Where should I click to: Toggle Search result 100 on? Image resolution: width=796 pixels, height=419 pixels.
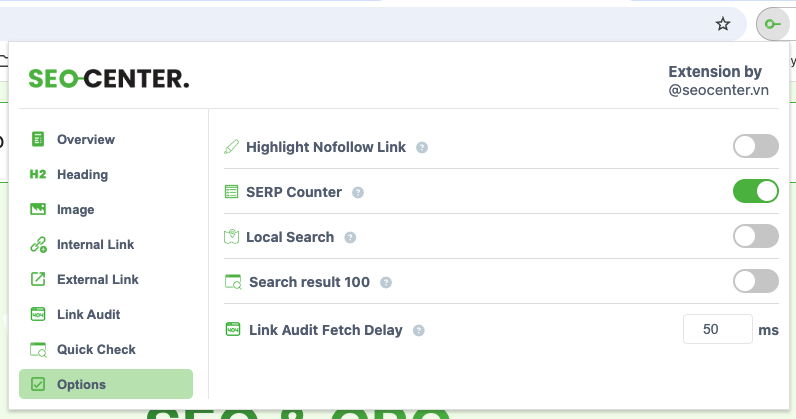[755, 282]
